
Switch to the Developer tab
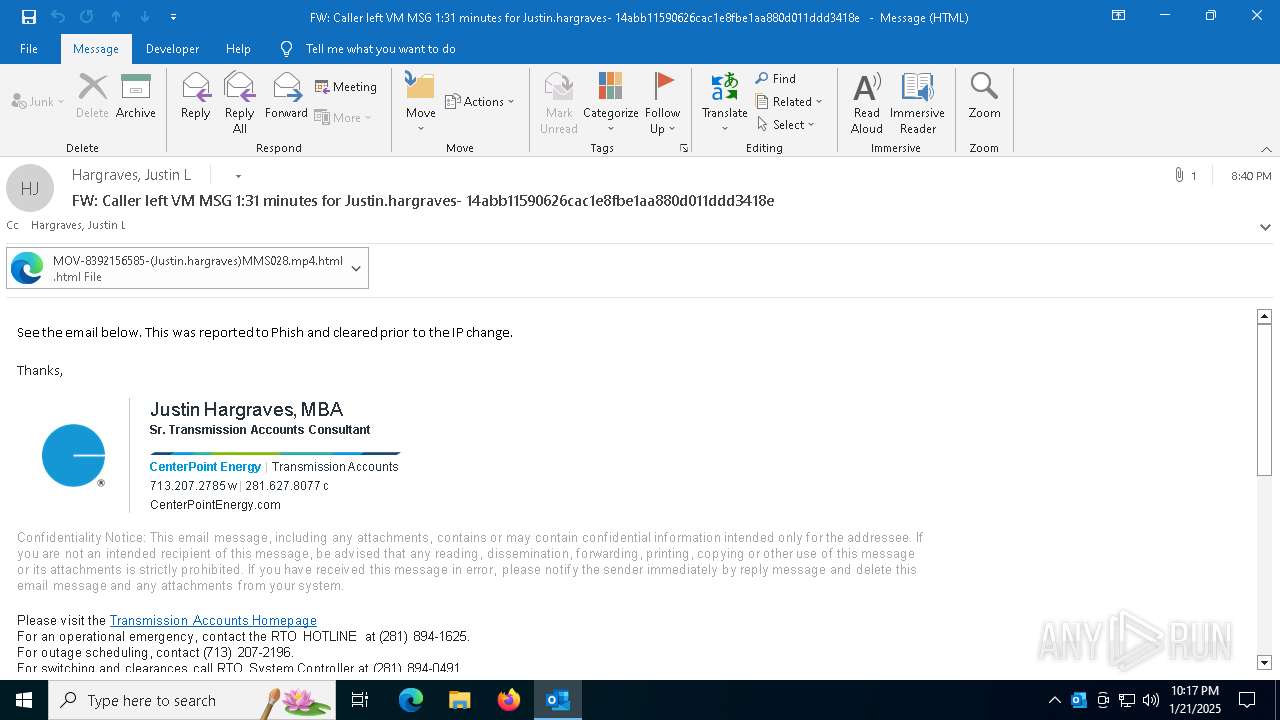172,49
